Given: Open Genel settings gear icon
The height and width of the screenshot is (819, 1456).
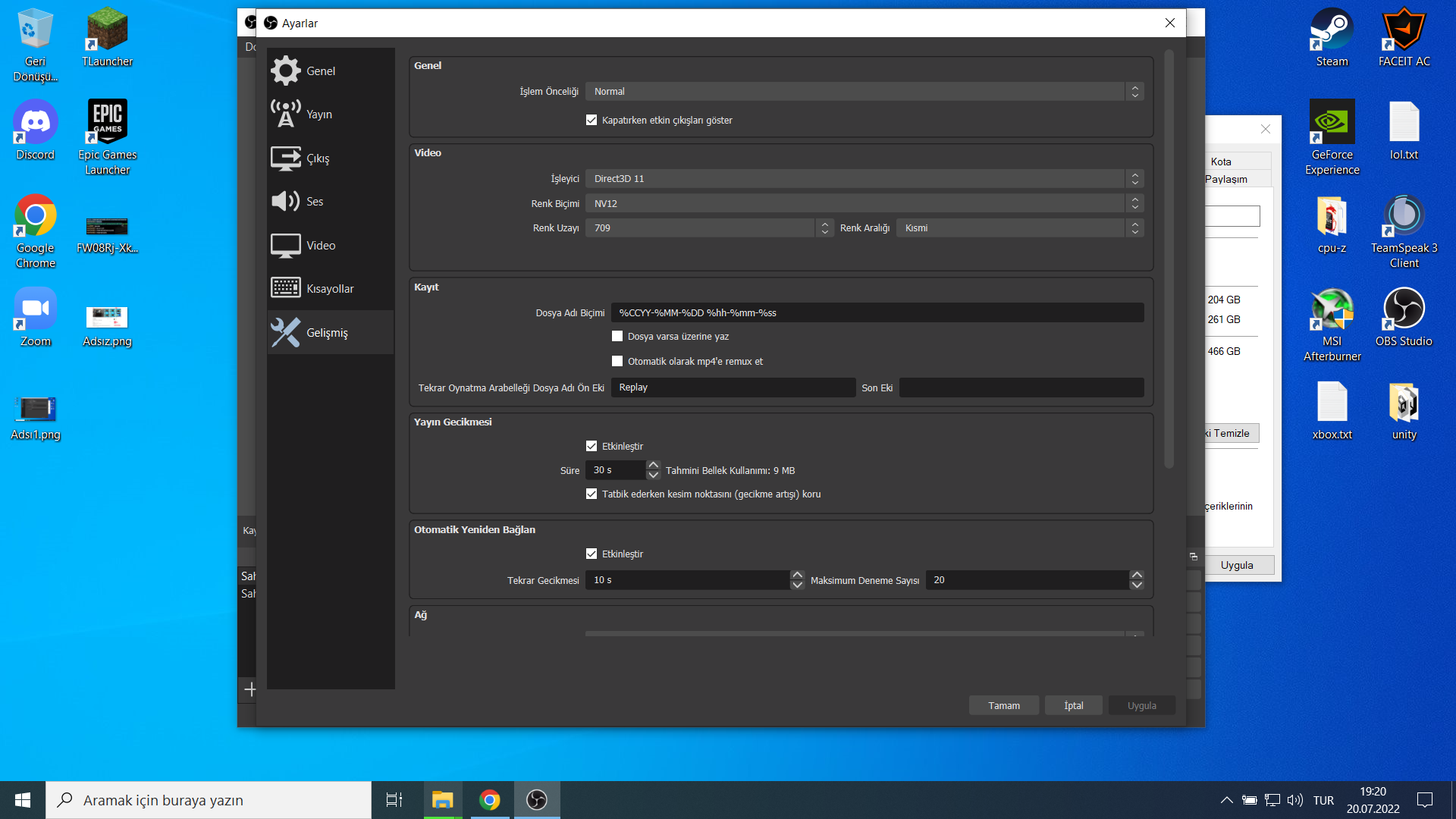Looking at the screenshot, I should click(286, 71).
